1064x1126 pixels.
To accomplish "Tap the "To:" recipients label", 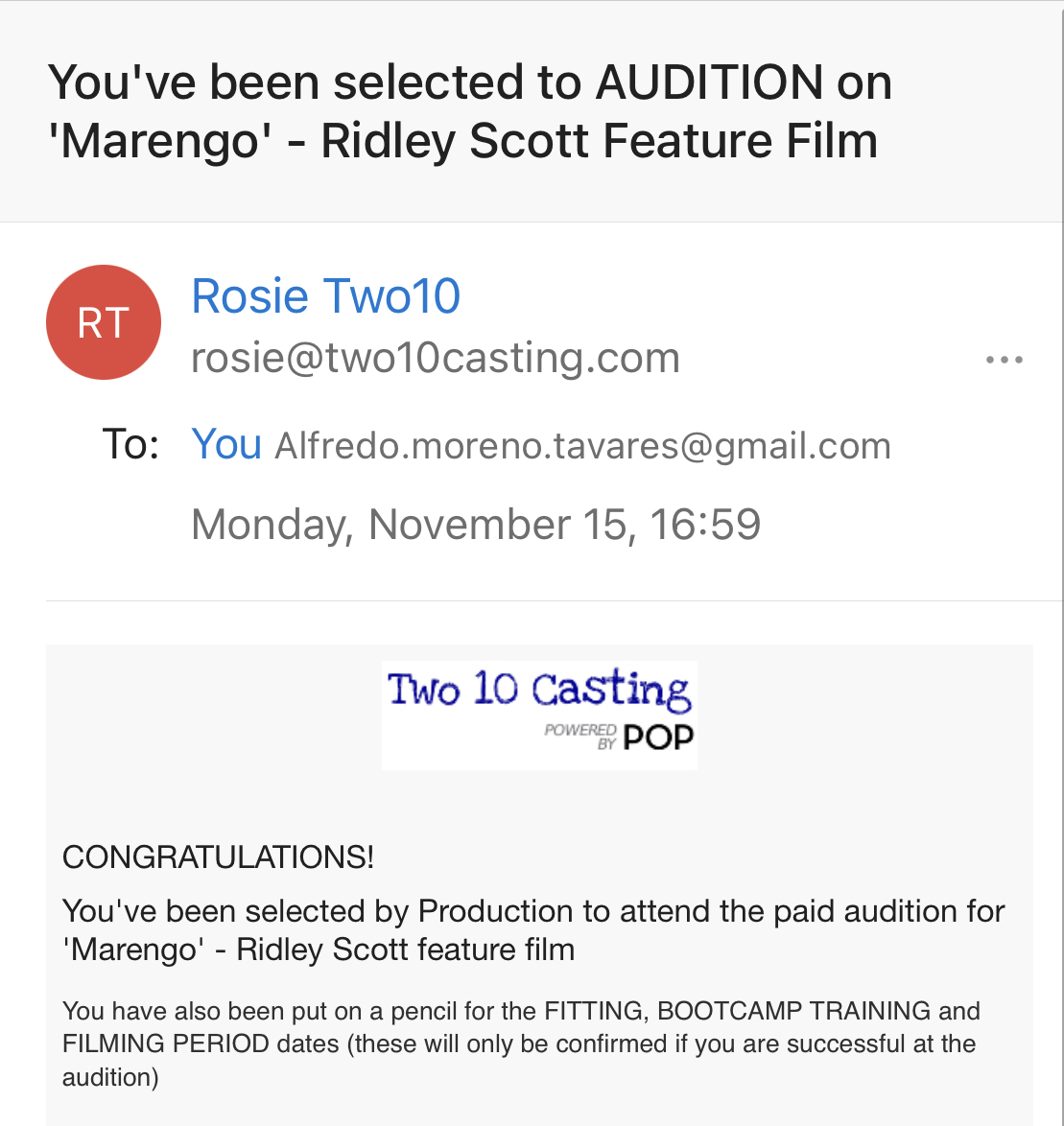I will pos(130,445).
